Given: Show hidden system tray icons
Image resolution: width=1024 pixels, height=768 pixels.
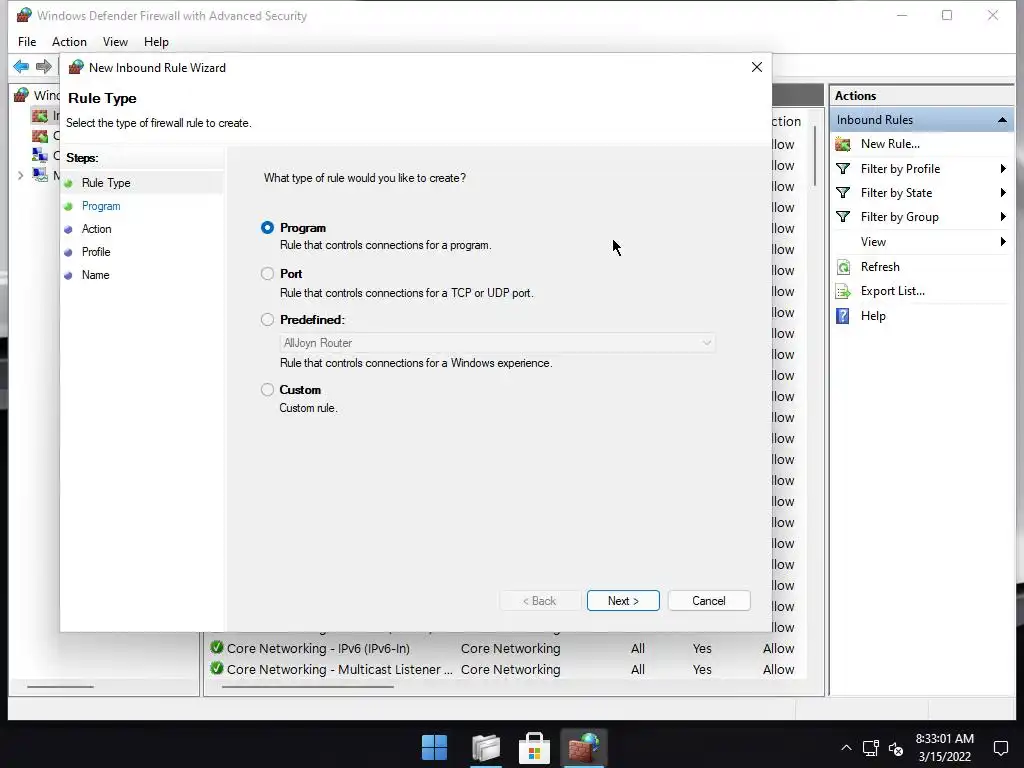Looking at the screenshot, I should (846, 748).
